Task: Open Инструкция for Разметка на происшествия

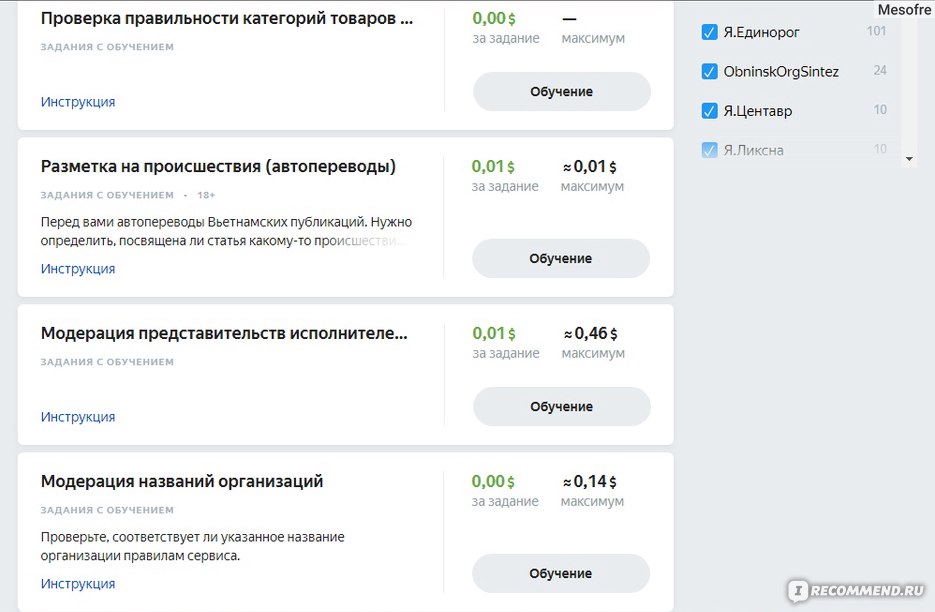Action: click(x=78, y=268)
